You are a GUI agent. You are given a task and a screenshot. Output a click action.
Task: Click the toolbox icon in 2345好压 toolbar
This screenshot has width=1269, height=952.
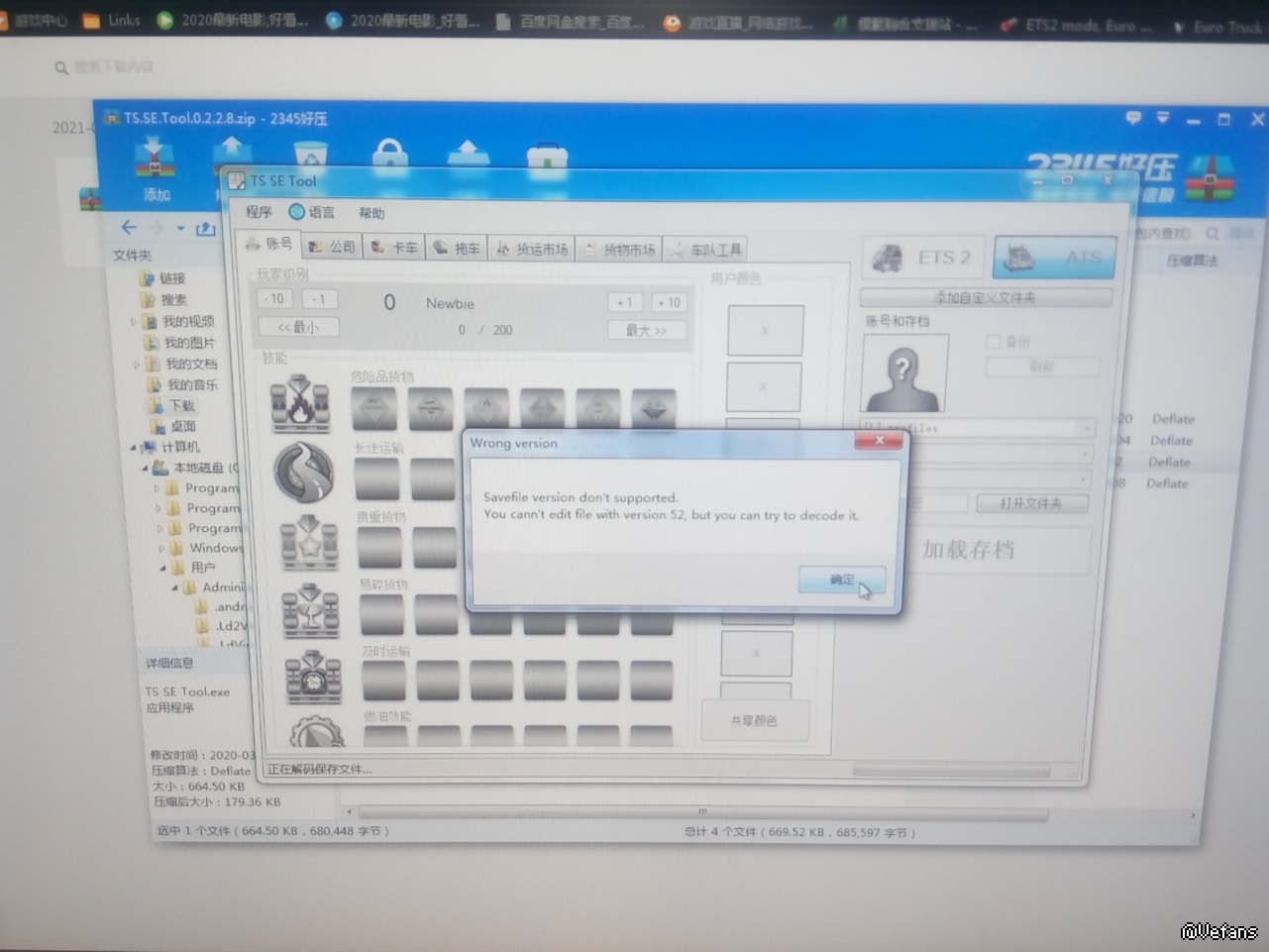(x=547, y=157)
